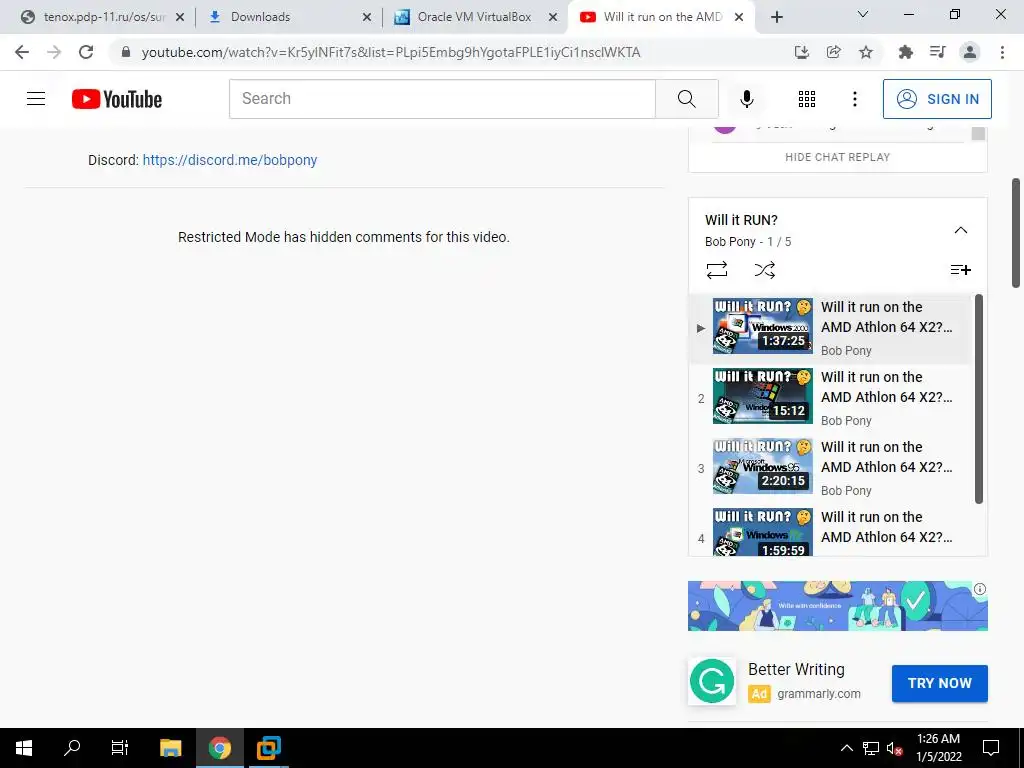1024x768 pixels.
Task: Open Chrome profile avatar
Action: click(x=970, y=52)
